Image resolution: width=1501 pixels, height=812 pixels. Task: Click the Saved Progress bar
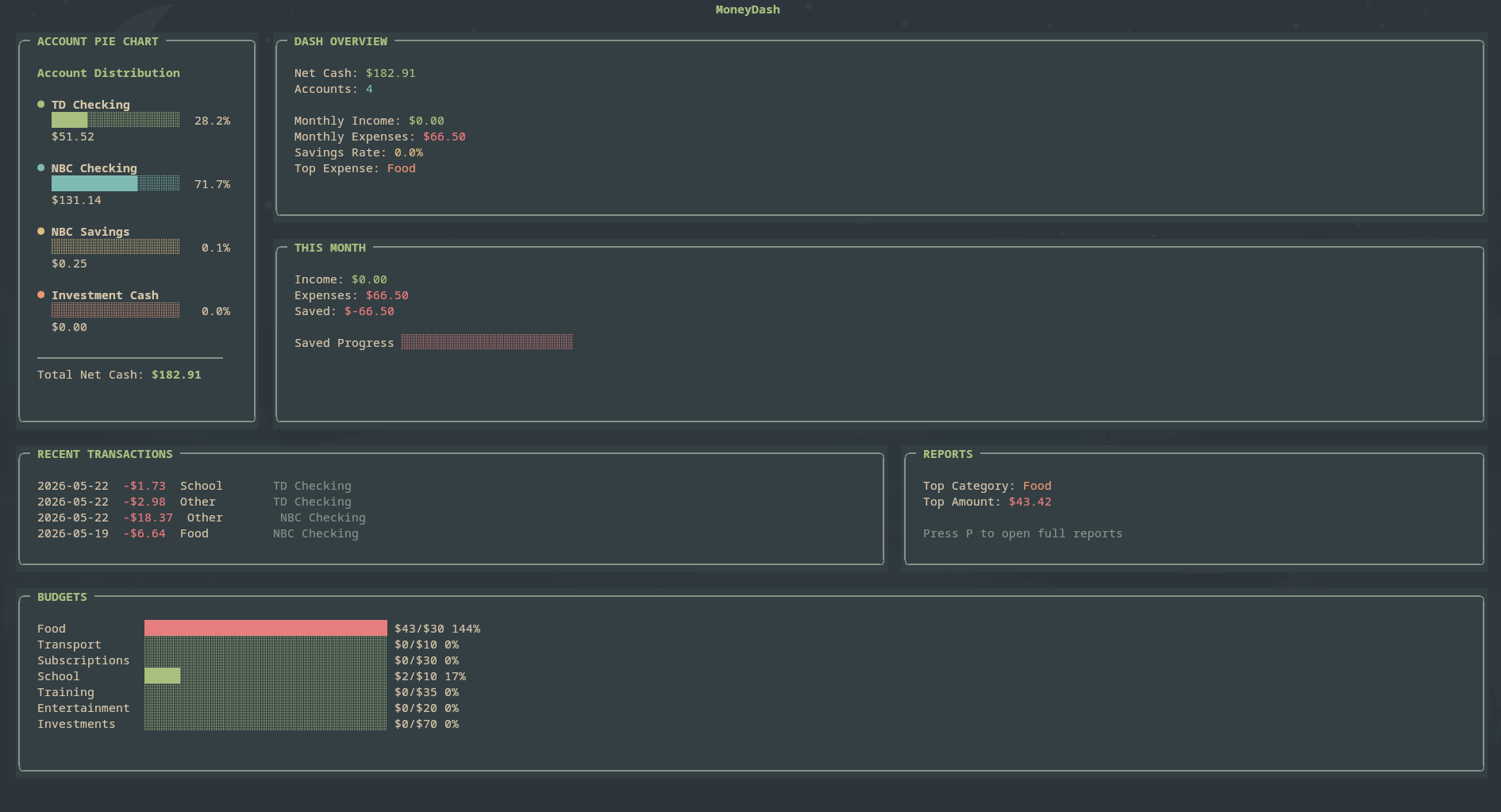coord(487,343)
